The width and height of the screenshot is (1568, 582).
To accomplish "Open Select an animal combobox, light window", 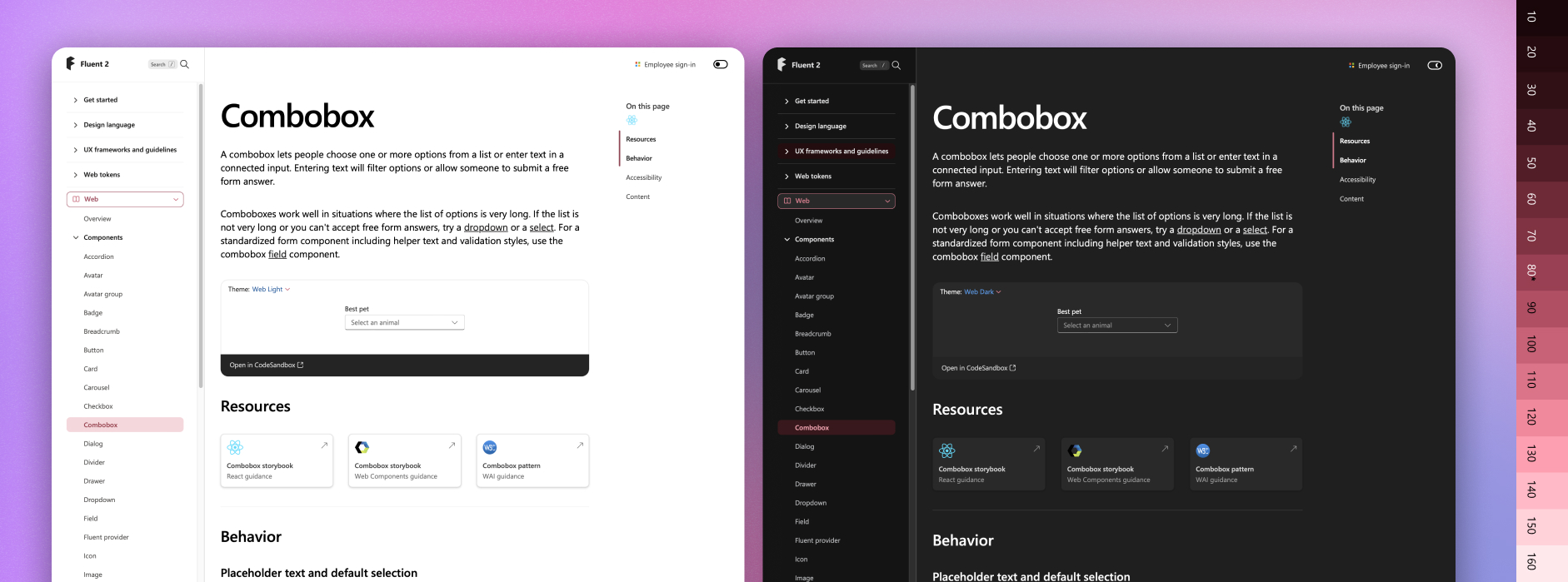I will tap(404, 322).
